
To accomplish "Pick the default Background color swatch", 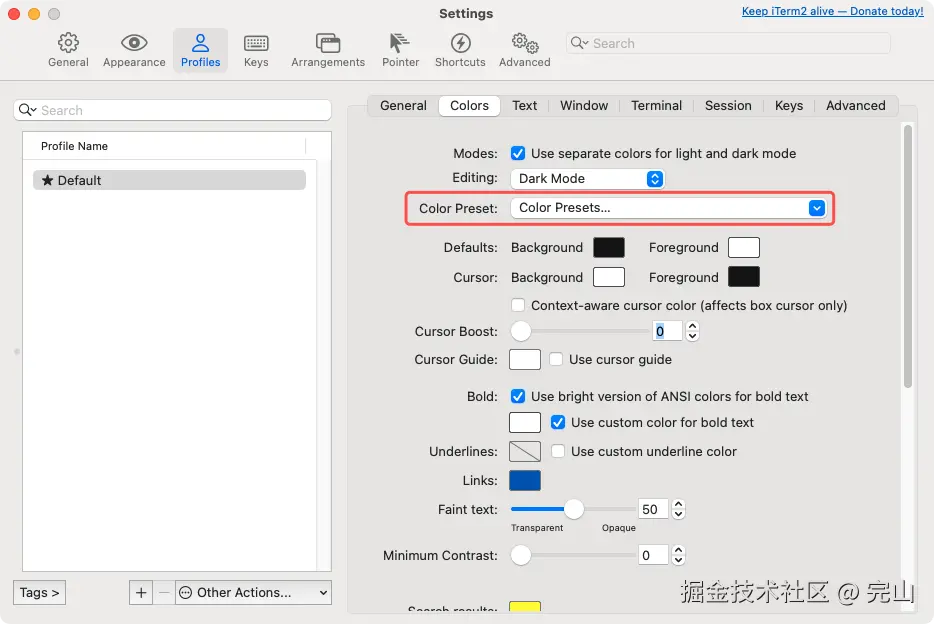I will pyautogui.click(x=609, y=247).
